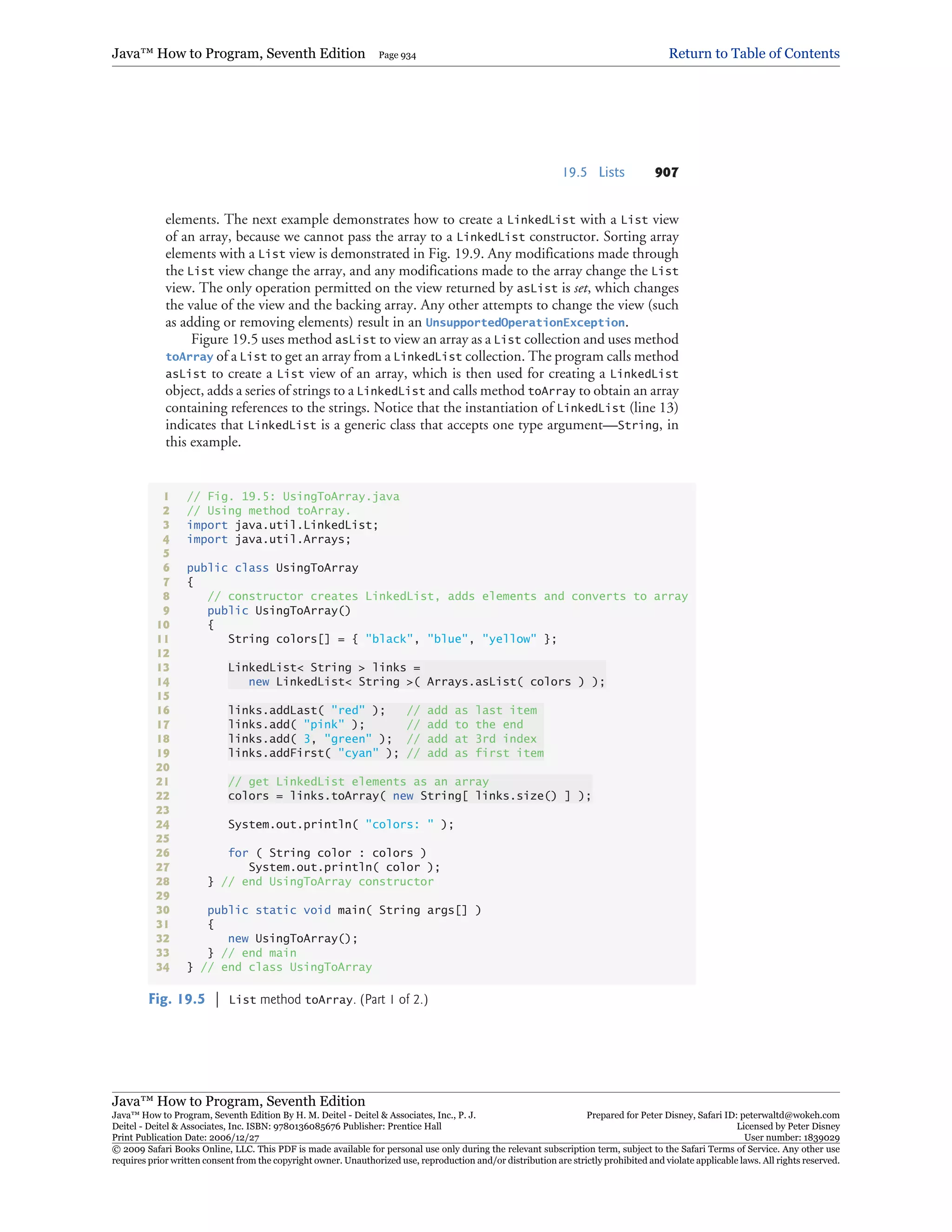The image size is (952, 1232).
Task: Click the 19.5 Lists section header
Action: [593, 172]
